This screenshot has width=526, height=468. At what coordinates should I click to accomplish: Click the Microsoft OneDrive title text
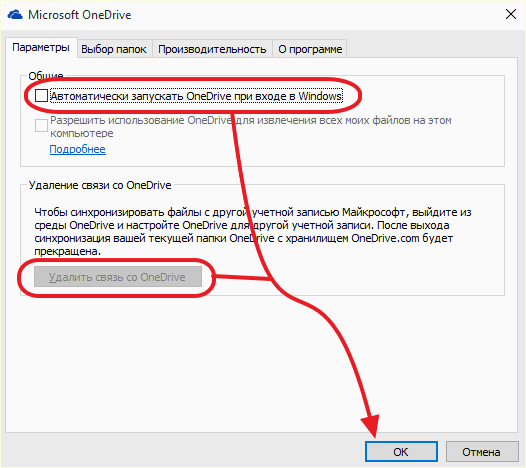[80, 15]
